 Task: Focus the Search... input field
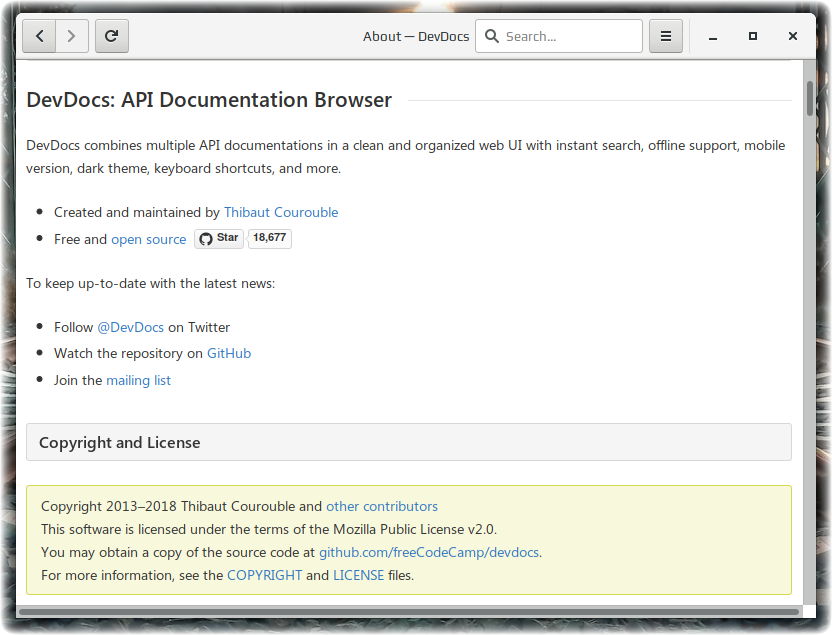(559, 36)
